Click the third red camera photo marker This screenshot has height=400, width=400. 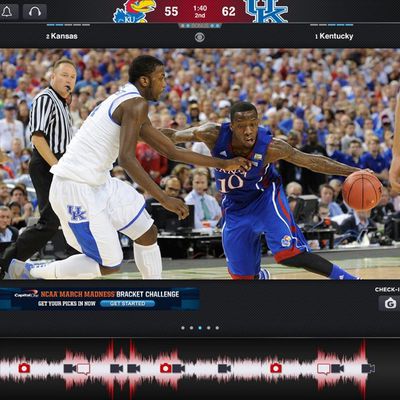click(276, 368)
